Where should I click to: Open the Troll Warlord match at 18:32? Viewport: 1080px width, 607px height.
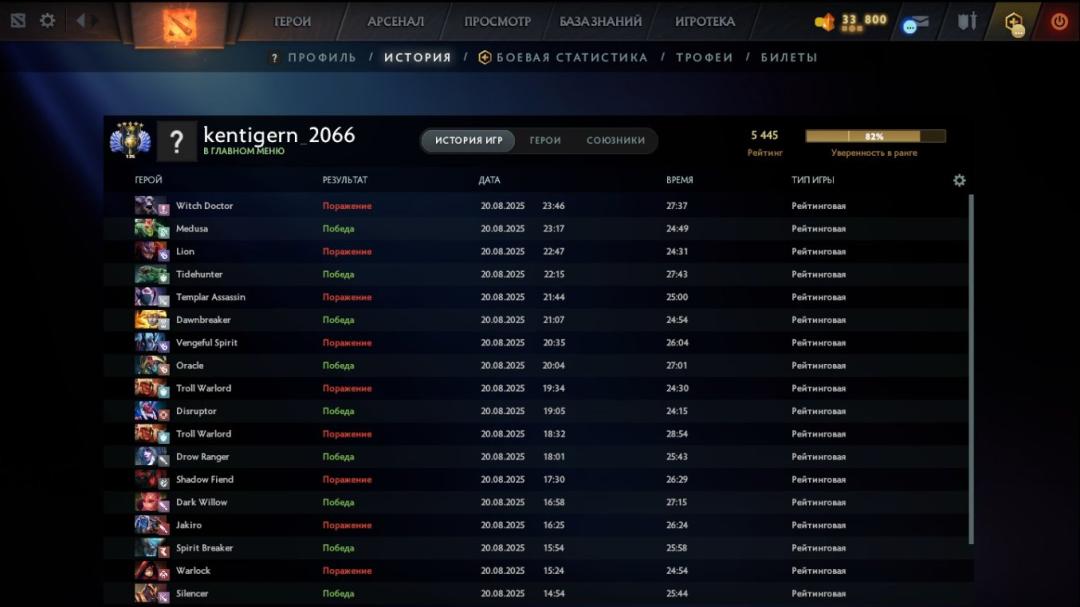(537, 433)
